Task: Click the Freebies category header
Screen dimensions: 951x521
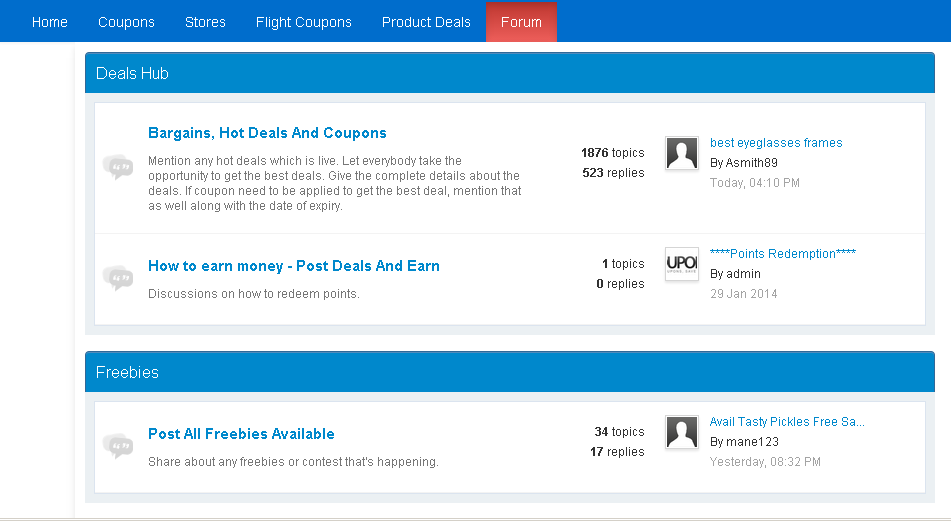Action: [127, 372]
